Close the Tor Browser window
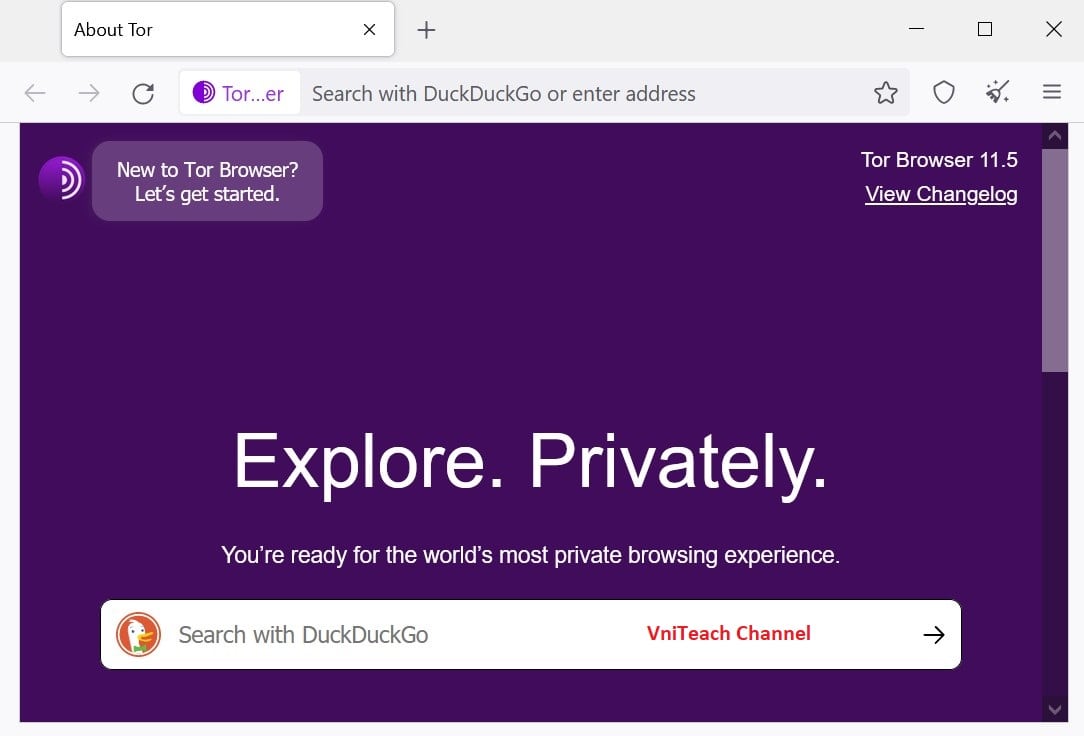 (1054, 29)
